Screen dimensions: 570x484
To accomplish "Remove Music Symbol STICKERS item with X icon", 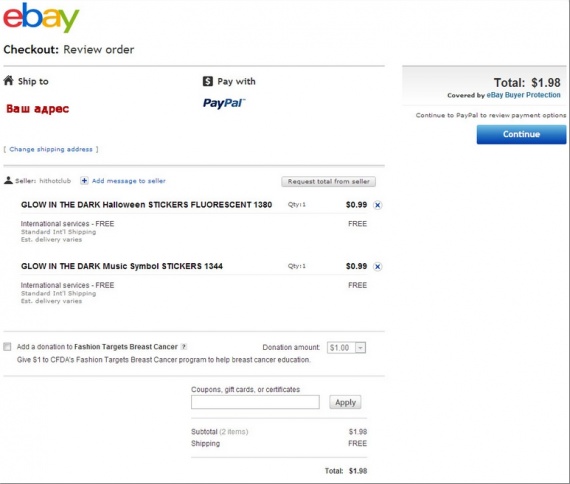I will [x=378, y=267].
